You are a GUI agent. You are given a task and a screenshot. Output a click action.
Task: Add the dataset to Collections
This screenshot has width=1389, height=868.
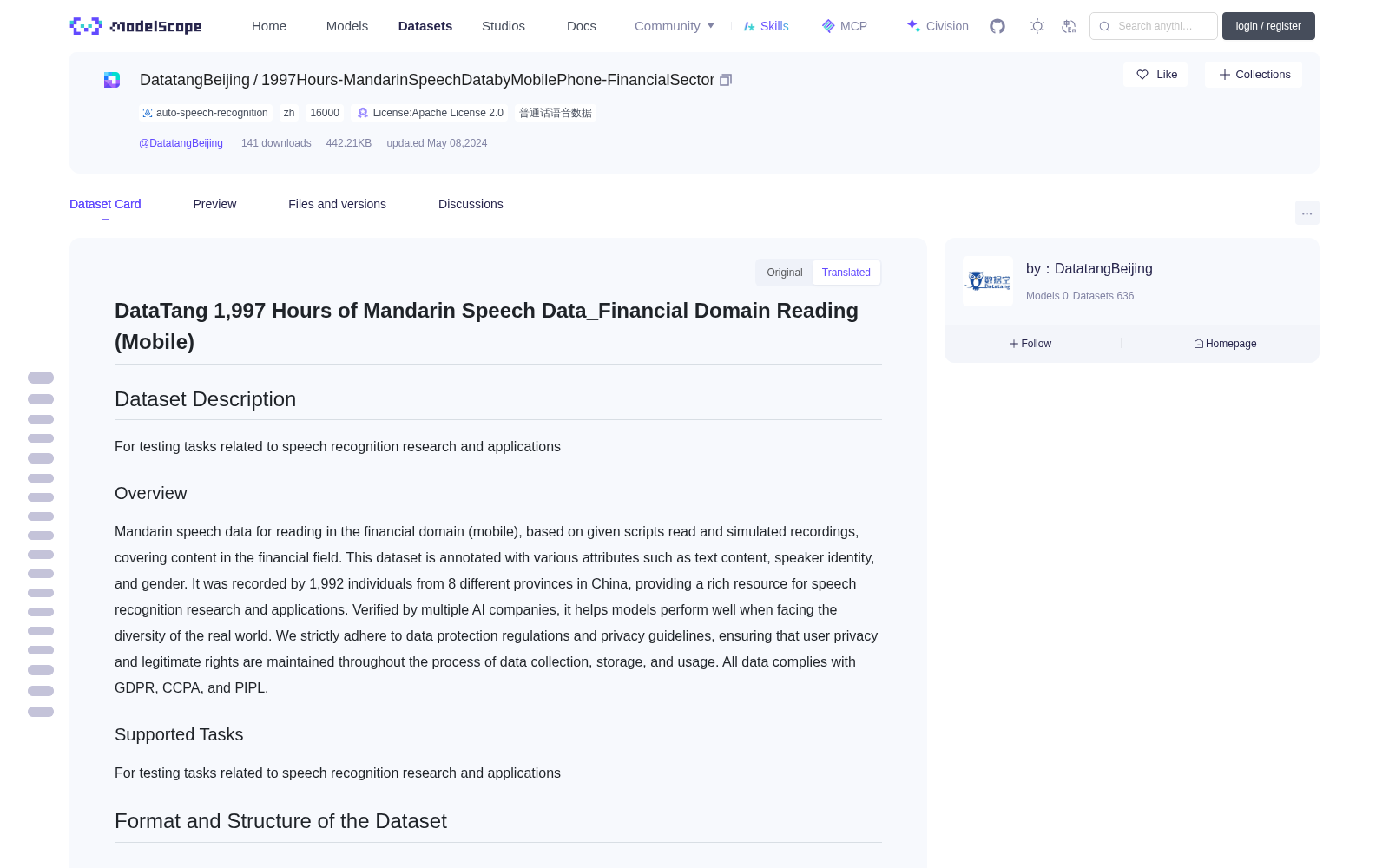[1254, 75]
